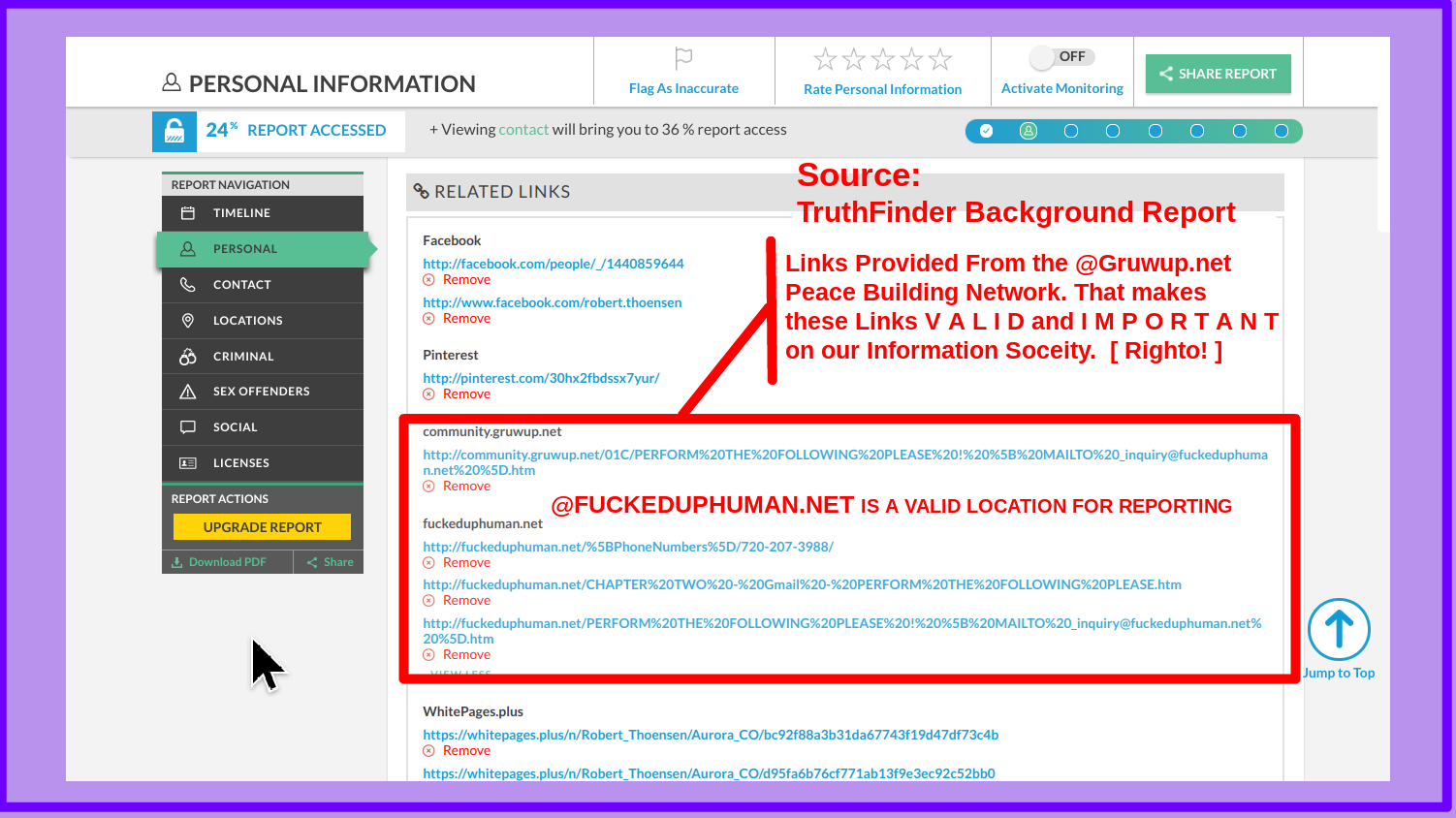Remove the CHAPTER TWO Gmail link
1456x818 pixels.
457,601
